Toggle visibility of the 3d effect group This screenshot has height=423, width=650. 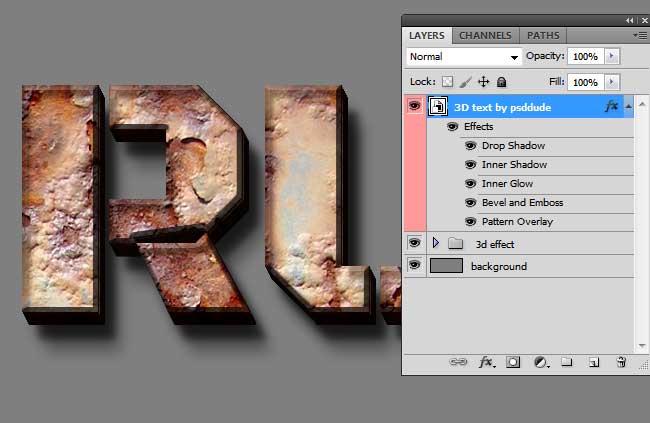414,243
